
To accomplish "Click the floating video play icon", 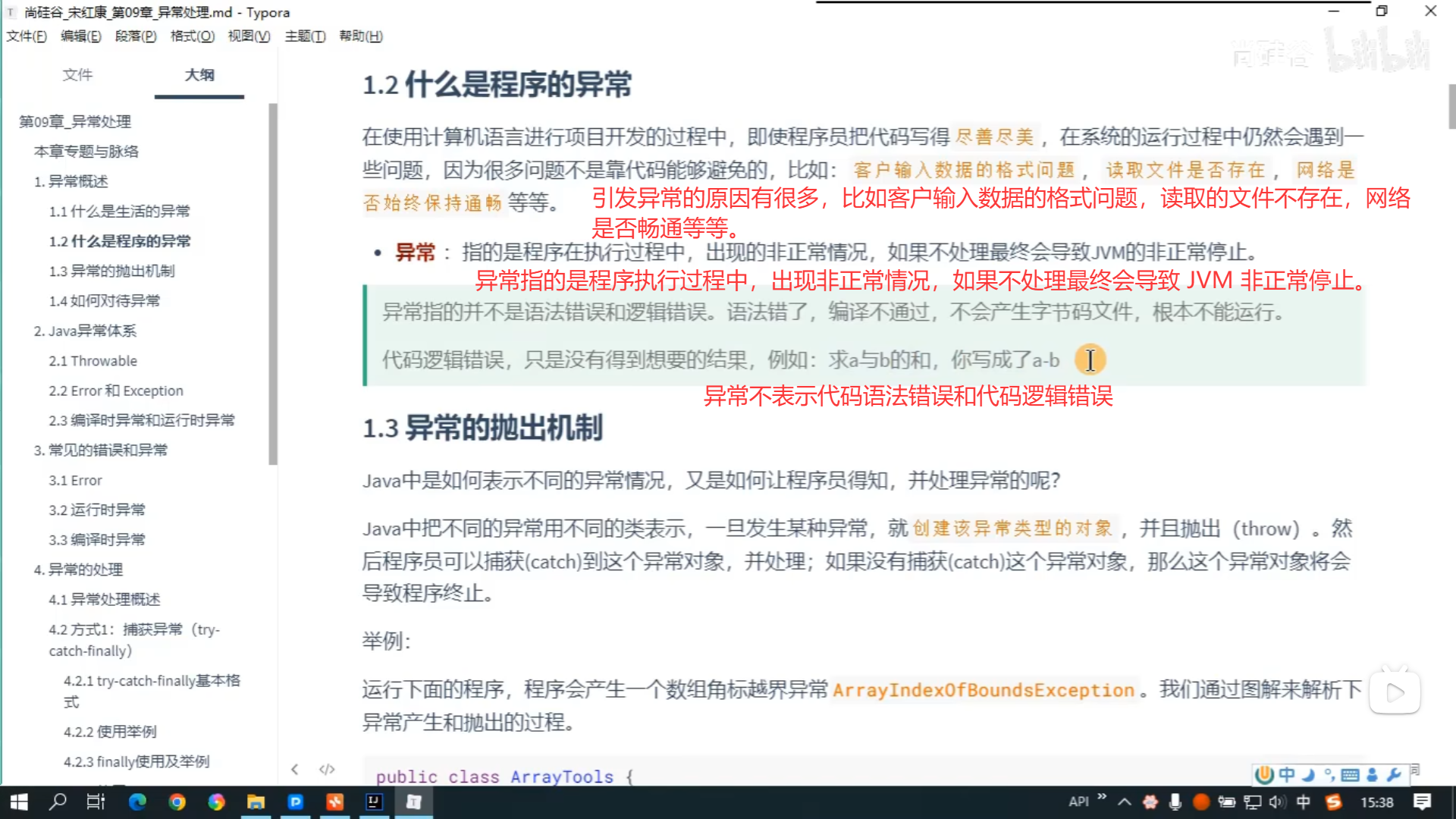I will [x=1395, y=692].
